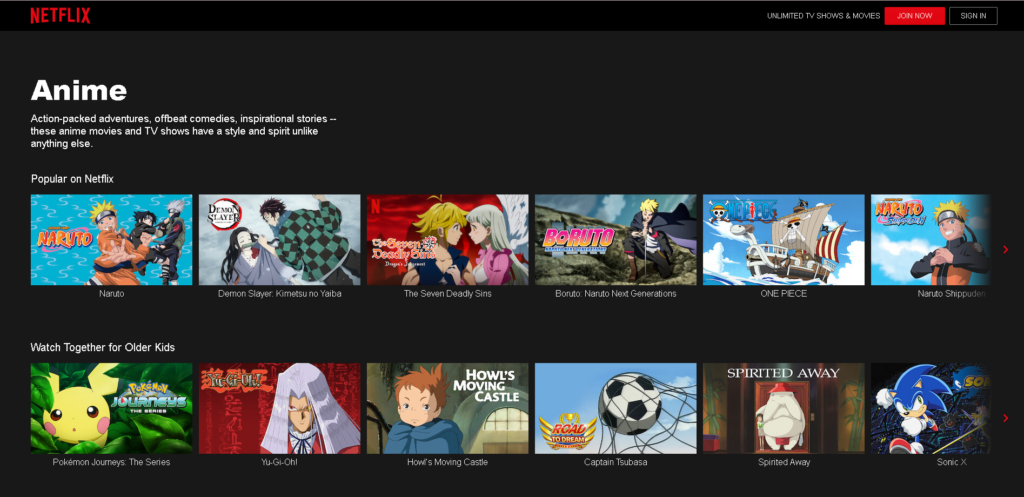Click the 'Captain Tsubasa' caption
This screenshot has width=1024, height=497.
click(616, 462)
